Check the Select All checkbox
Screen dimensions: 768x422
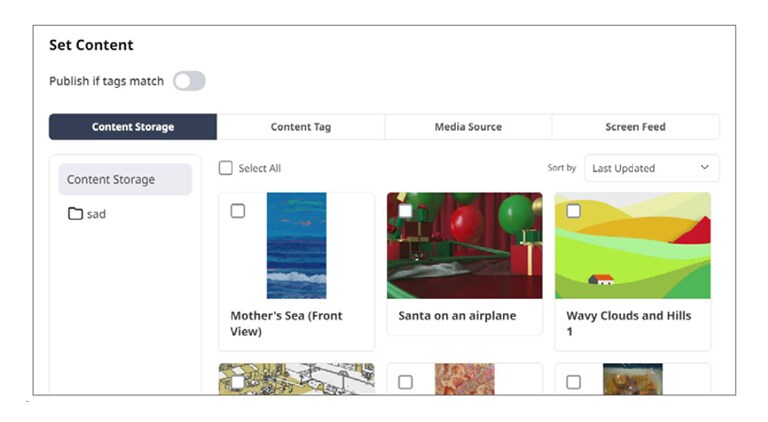point(226,168)
